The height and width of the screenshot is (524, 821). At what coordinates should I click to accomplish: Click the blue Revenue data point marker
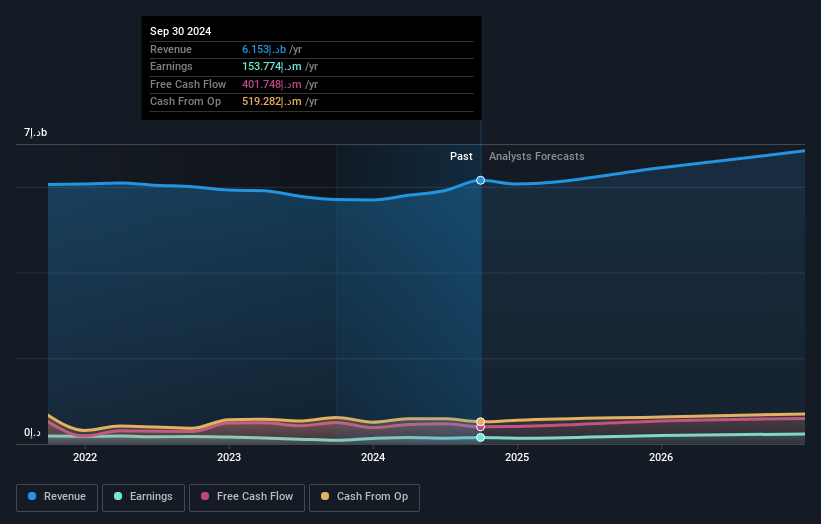(480, 181)
